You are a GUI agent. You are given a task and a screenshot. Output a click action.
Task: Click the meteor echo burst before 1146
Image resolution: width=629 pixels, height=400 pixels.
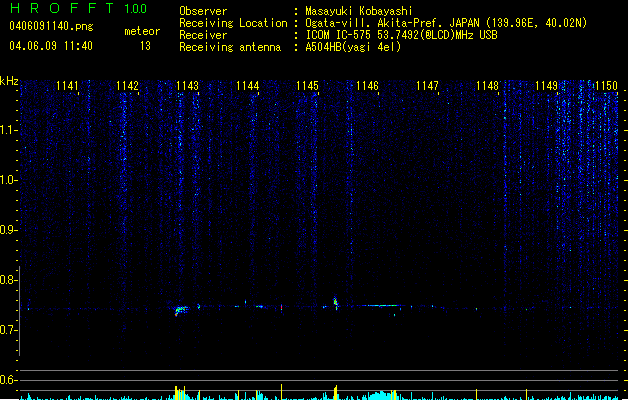(336, 303)
